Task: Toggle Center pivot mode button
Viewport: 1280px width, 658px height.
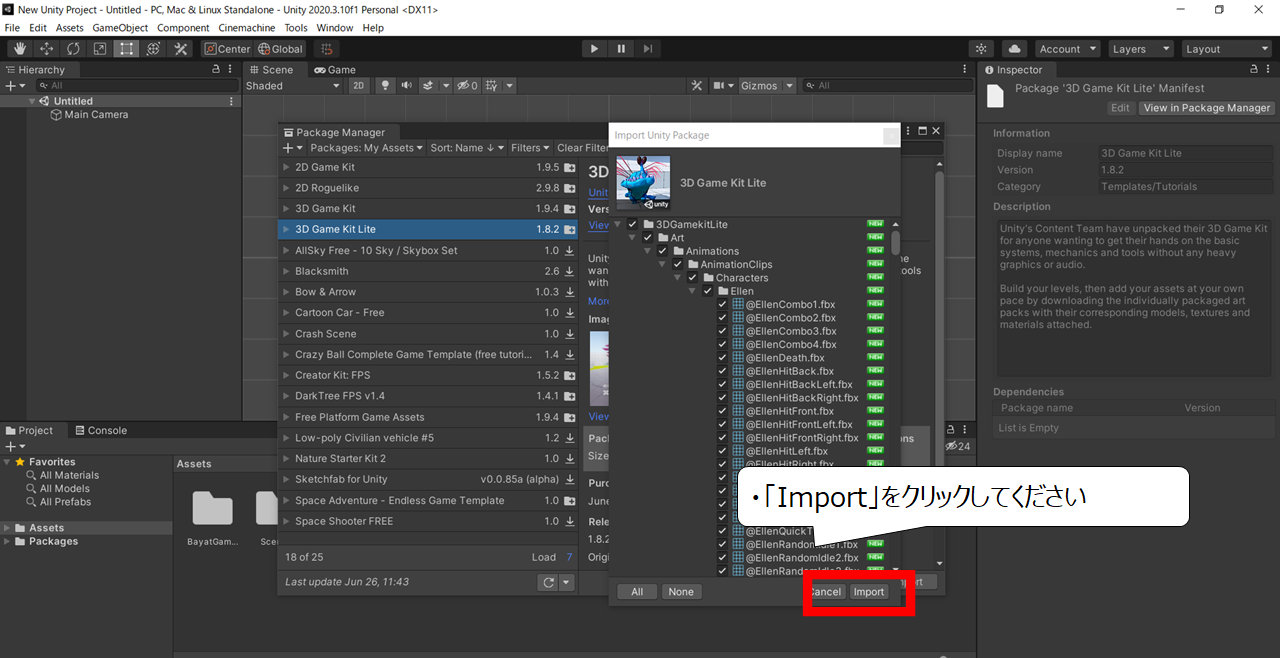Action: tap(227, 49)
